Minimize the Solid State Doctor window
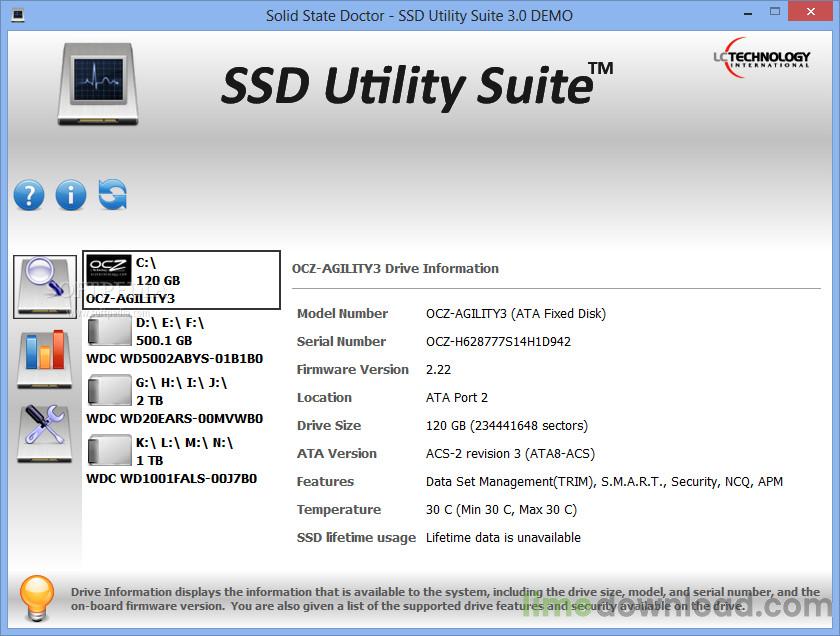Viewport: 840px width, 636px height. pos(748,13)
